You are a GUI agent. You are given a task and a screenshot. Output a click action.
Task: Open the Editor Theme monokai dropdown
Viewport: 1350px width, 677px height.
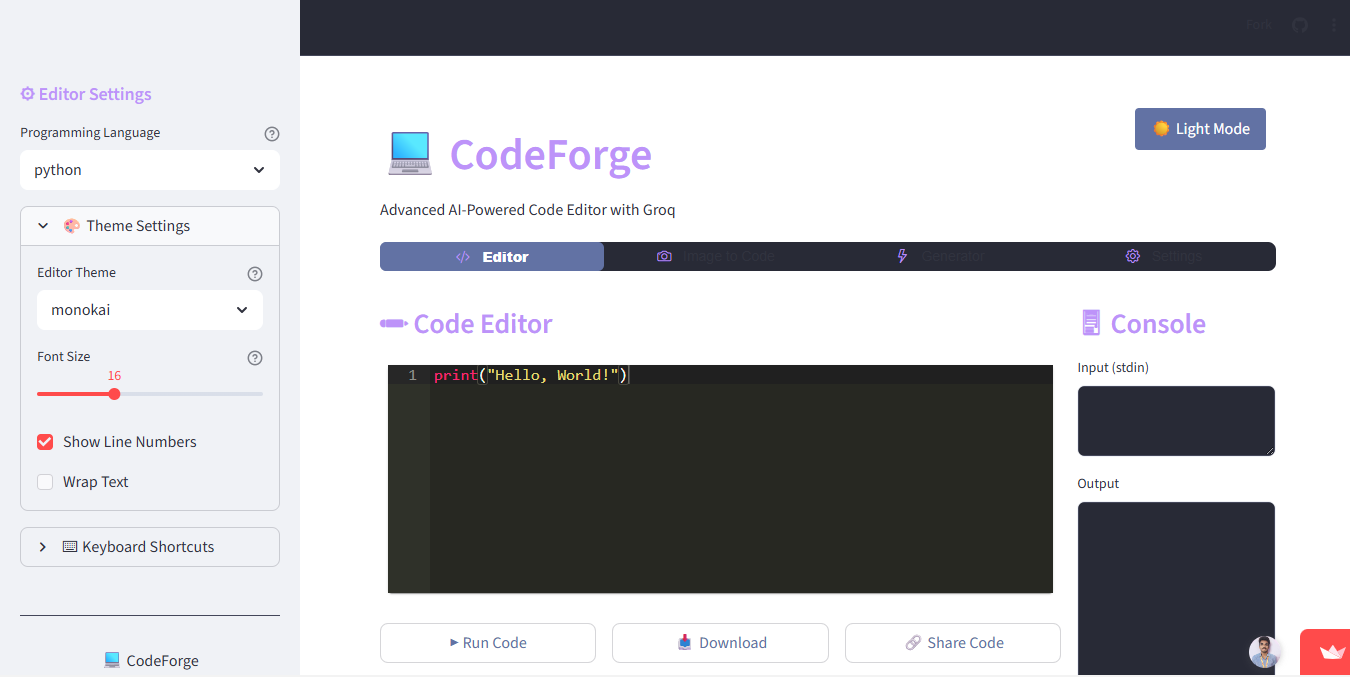point(150,310)
